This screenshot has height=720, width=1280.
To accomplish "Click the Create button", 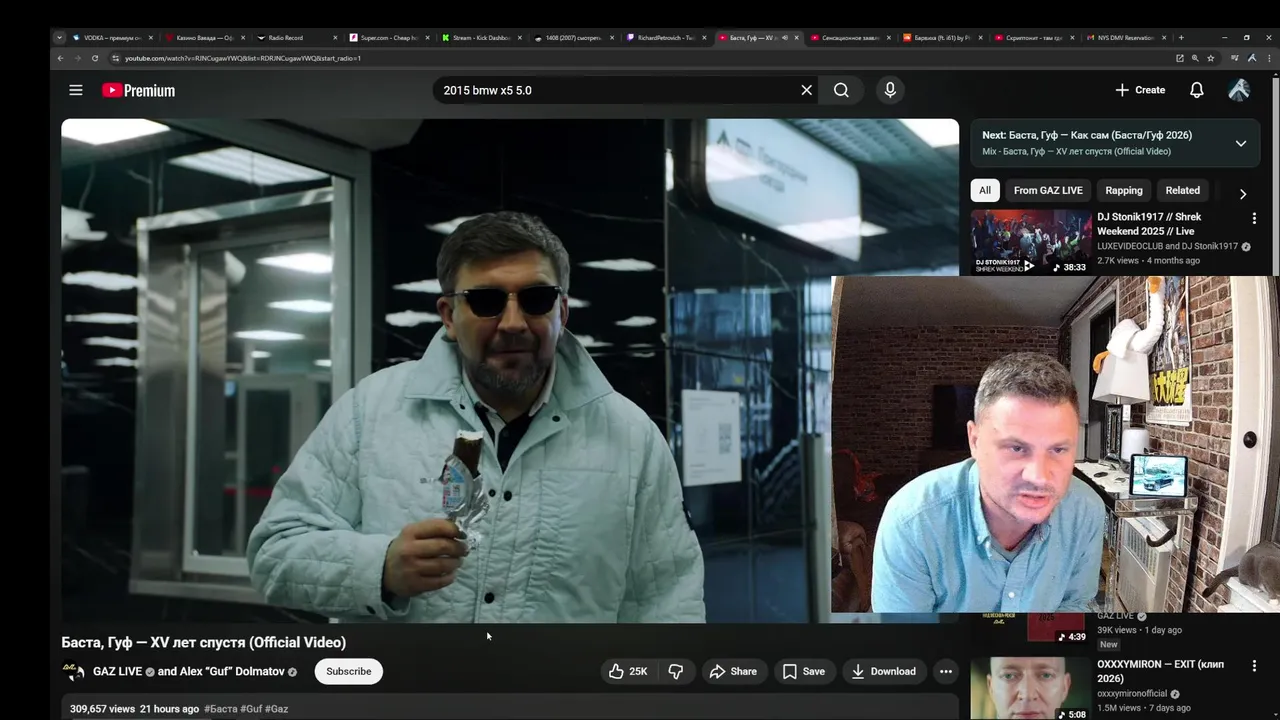I will coord(1140,90).
